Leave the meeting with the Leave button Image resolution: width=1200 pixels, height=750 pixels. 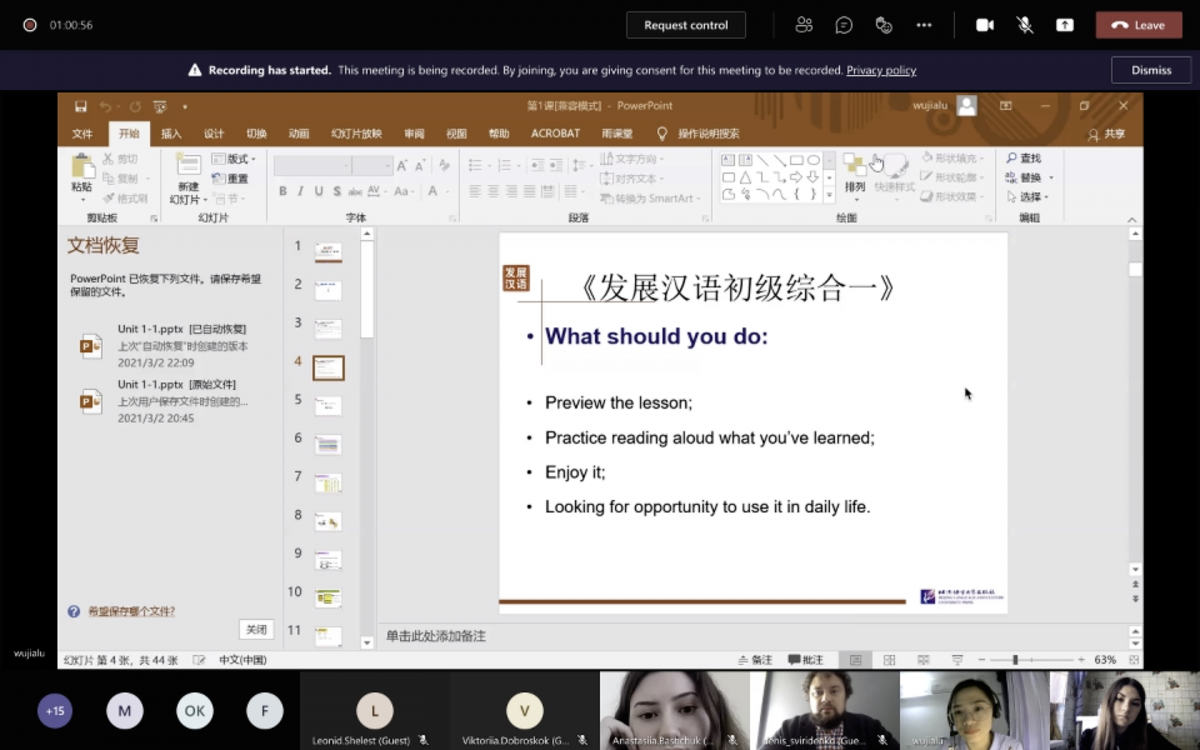tap(1139, 25)
